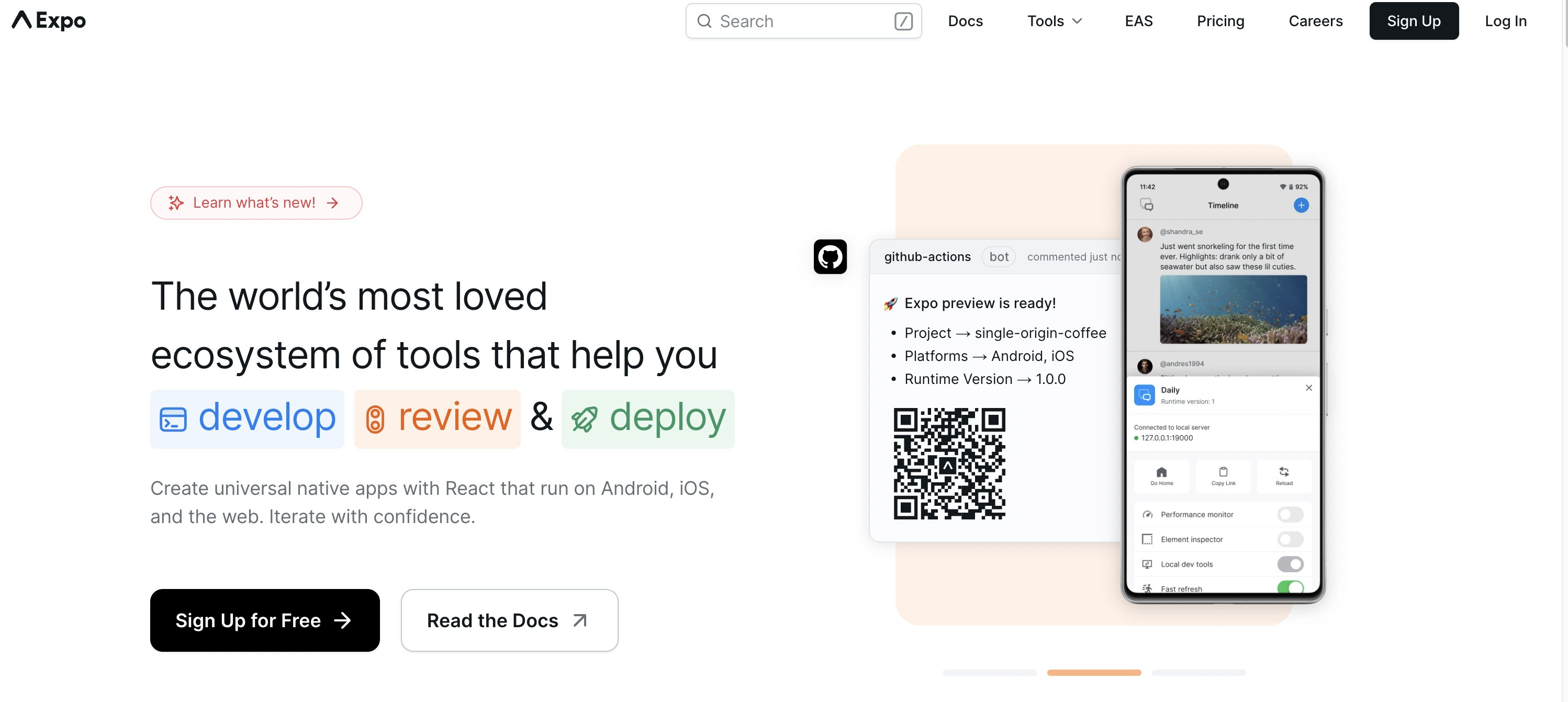The image size is (1568, 702).
Task: Click the @shandra_se avatar
Action: click(x=1145, y=234)
